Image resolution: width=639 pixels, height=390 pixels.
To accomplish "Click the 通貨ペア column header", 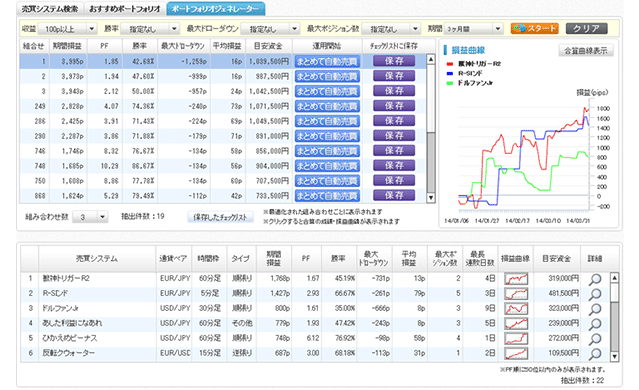I will [x=173, y=259].
